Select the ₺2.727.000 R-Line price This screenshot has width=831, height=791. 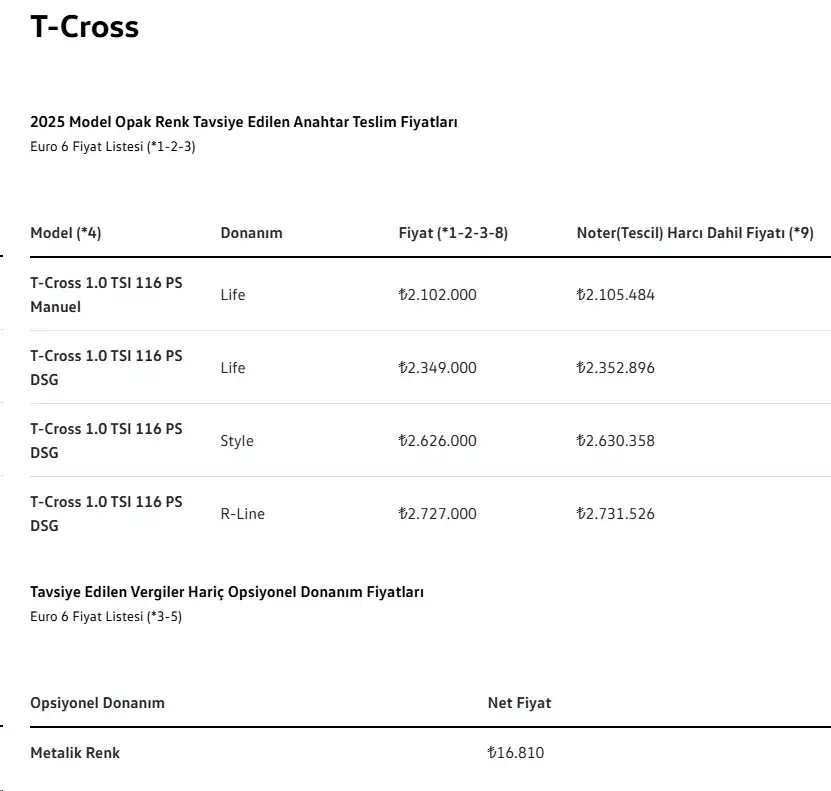pos(437,514)
